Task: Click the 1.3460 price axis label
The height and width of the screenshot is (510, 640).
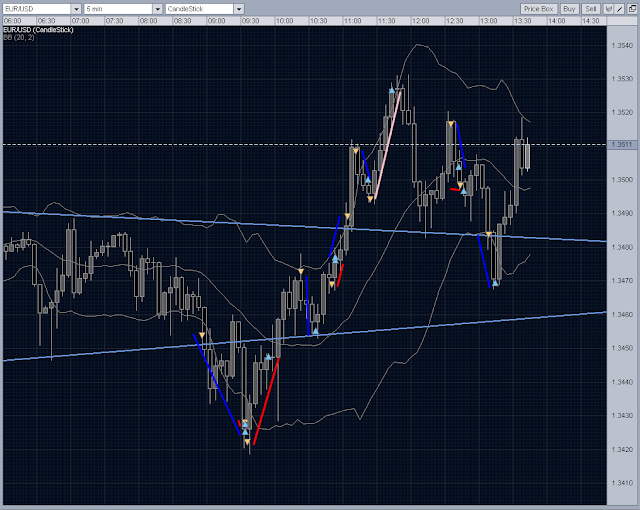Action: coord(622,315)
